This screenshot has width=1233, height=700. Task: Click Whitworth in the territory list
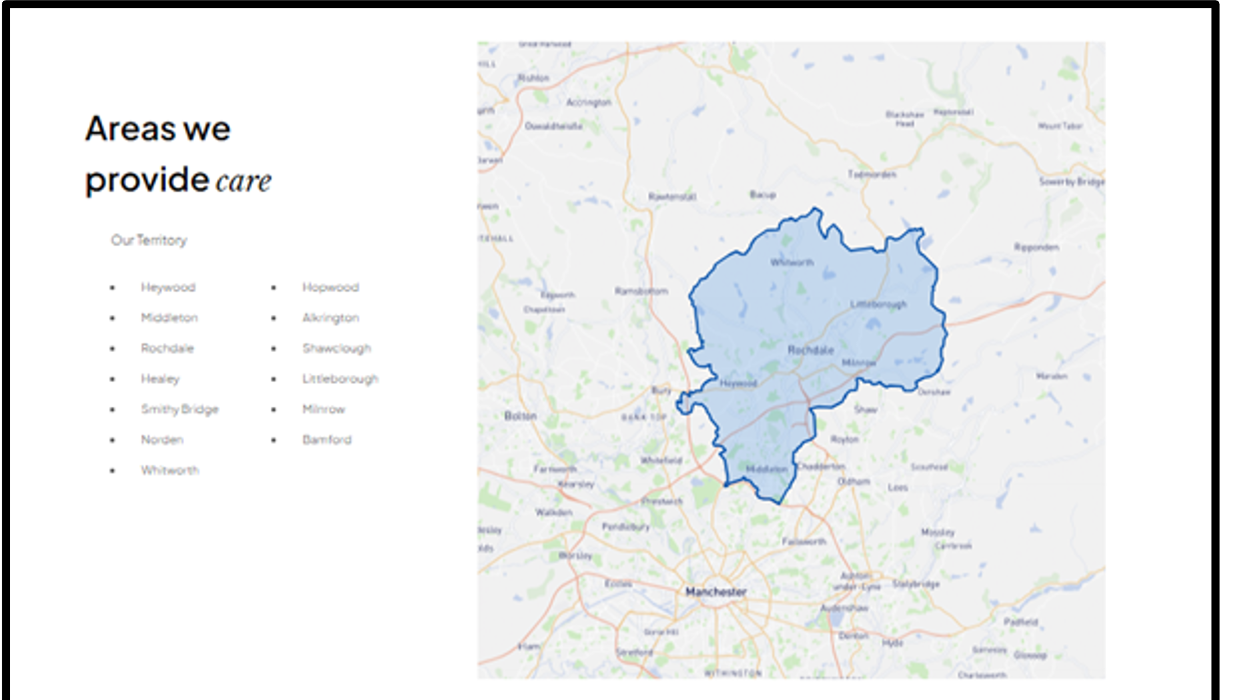coord(170,470)
